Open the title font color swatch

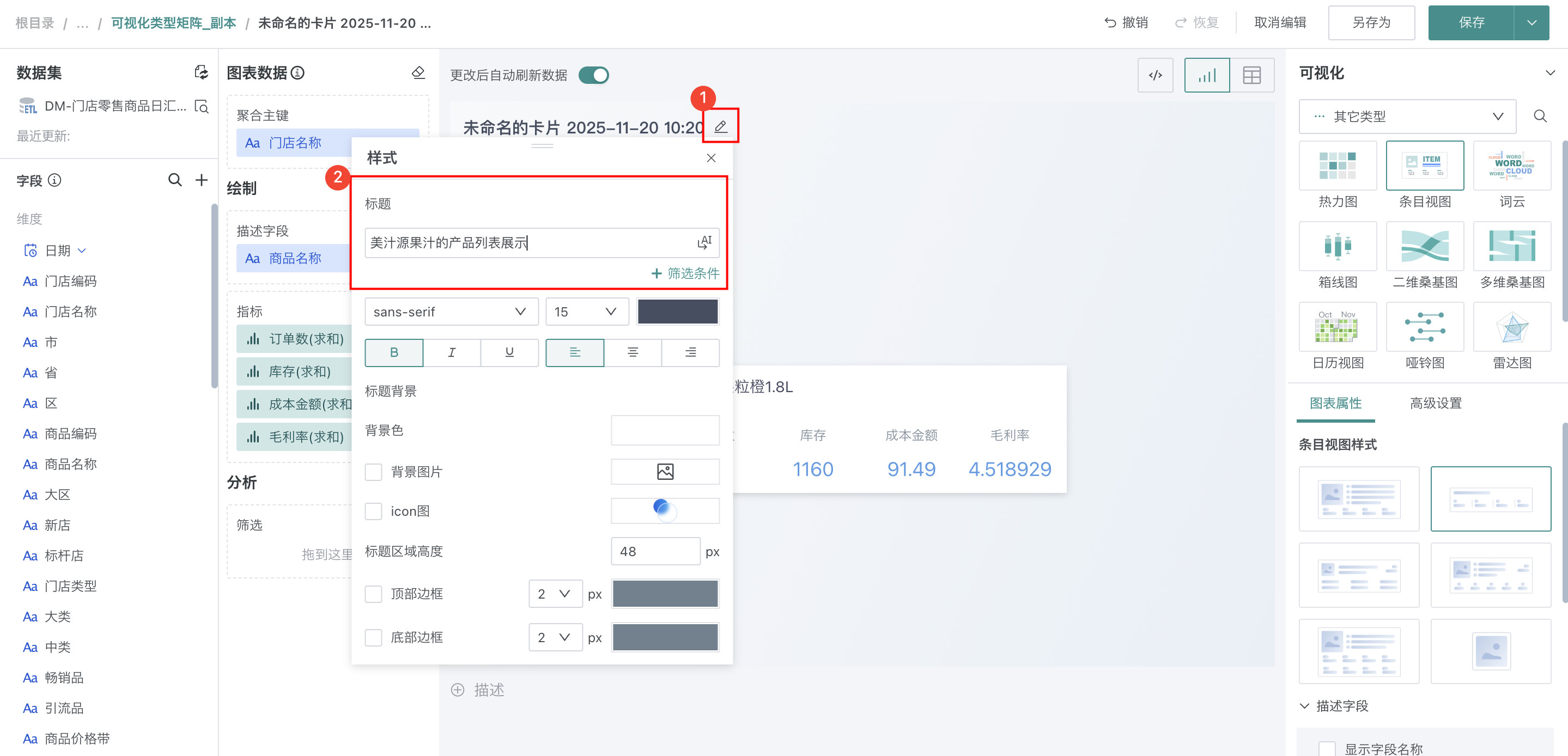[677, 312]
